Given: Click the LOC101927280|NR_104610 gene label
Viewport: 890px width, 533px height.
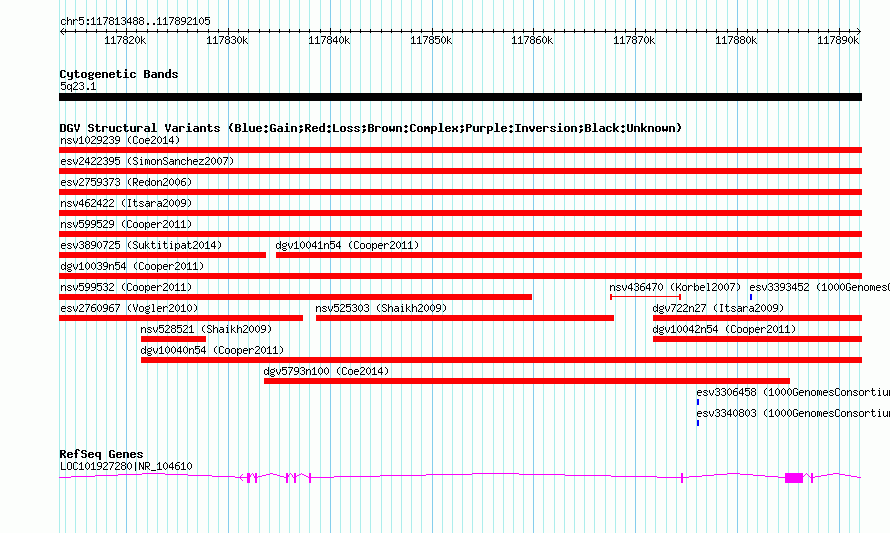Looking at the screenshot, I should click(126, 466).
